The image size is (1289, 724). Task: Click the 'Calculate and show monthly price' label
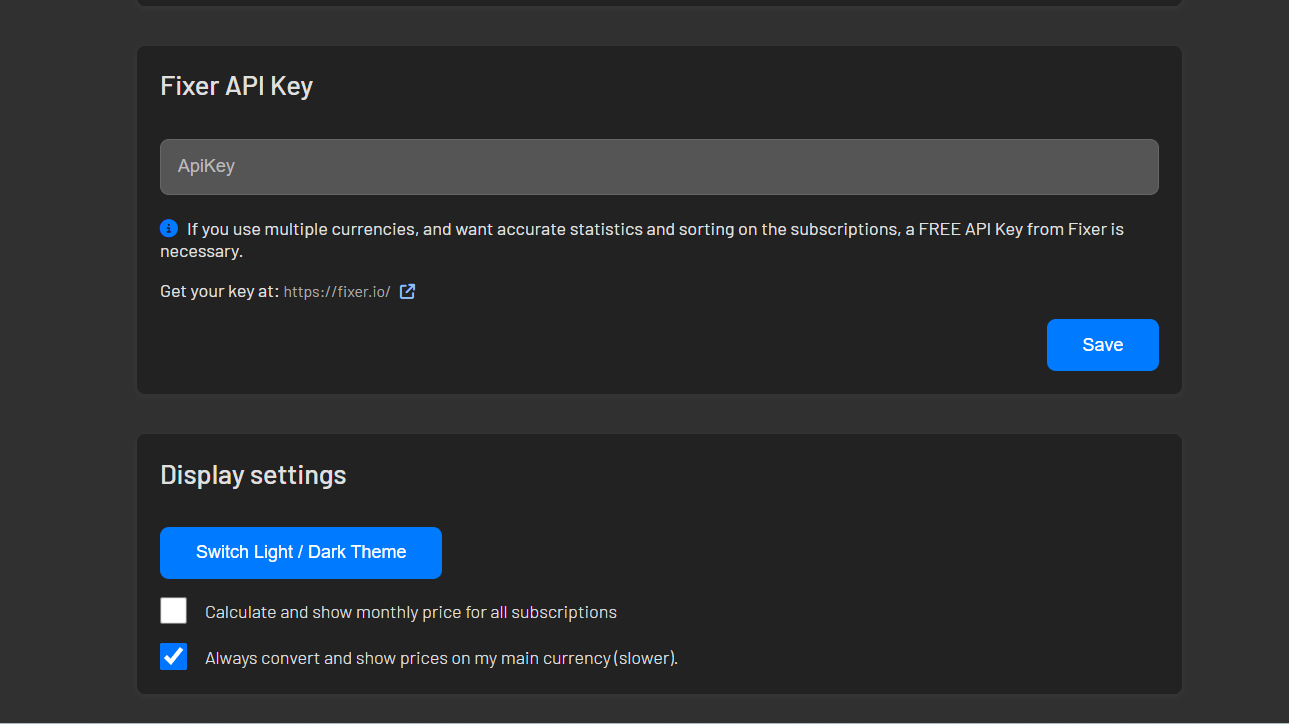(410, 612)
